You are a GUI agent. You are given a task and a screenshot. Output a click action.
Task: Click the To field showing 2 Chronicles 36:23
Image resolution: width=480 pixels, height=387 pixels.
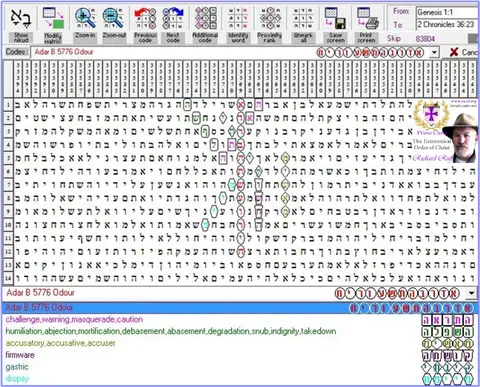pyautogui.click(x=447, y=24)
